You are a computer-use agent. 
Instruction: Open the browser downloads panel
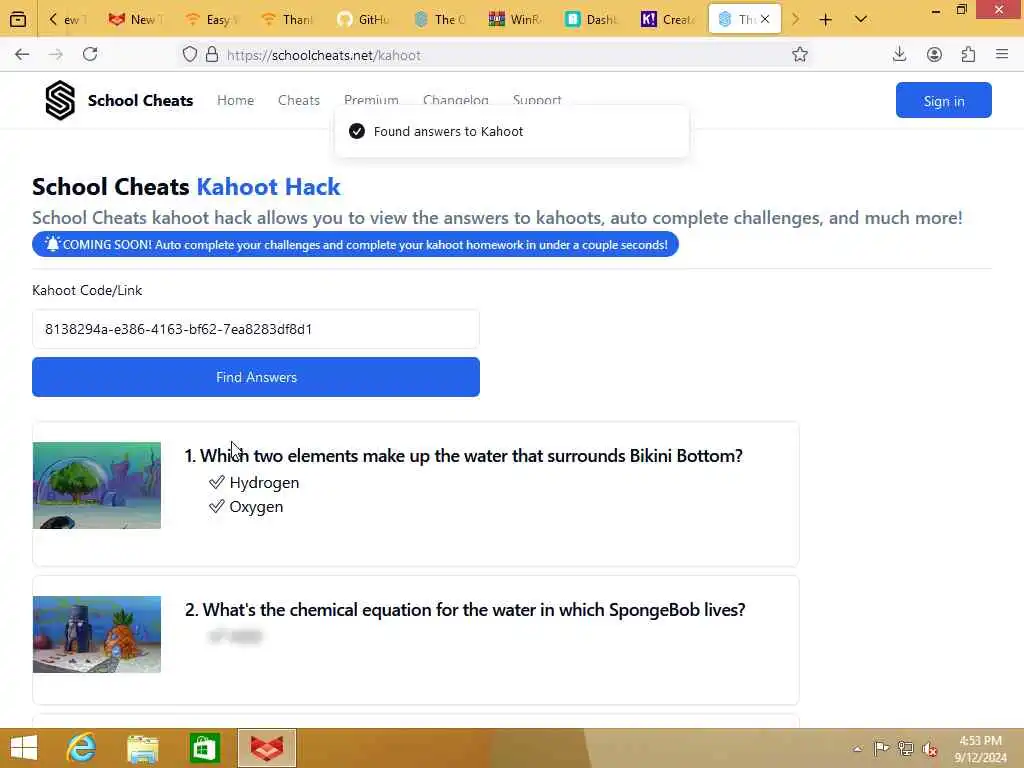[899, 55]
